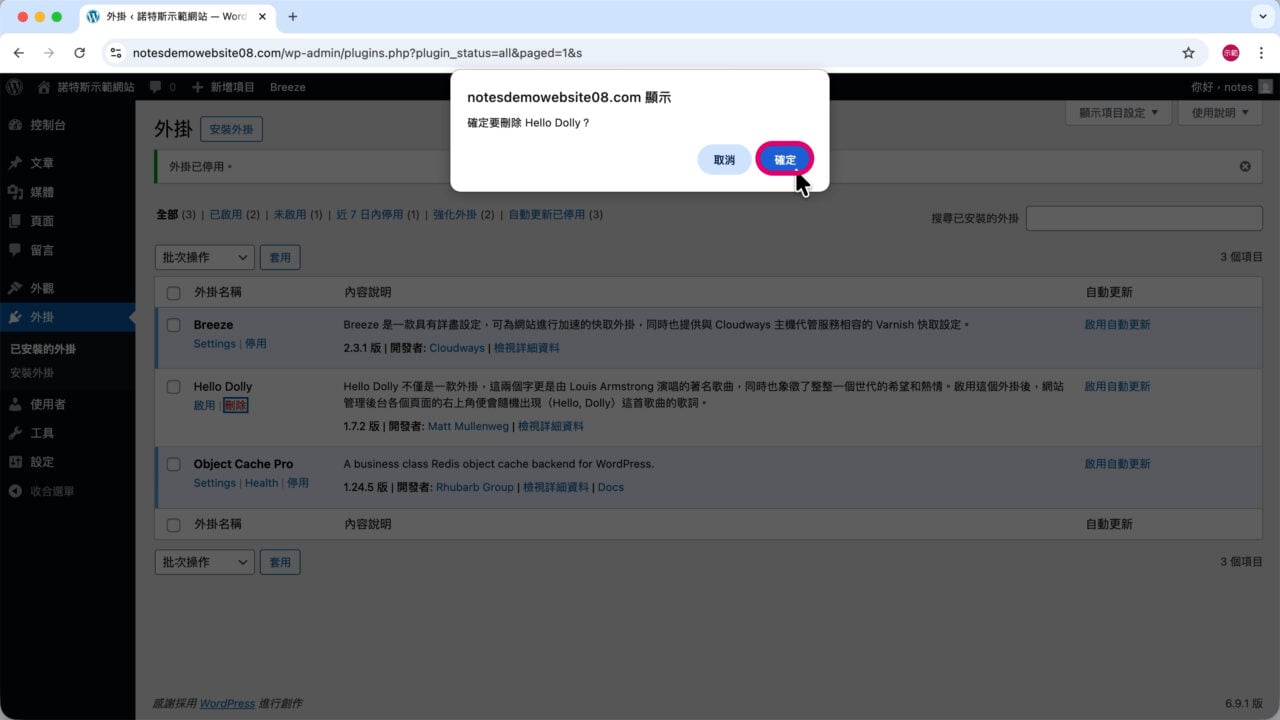Select the Hello Dolly plugin checkbox
Screen dimensions: 1280x720
click(x=174, y=387)
